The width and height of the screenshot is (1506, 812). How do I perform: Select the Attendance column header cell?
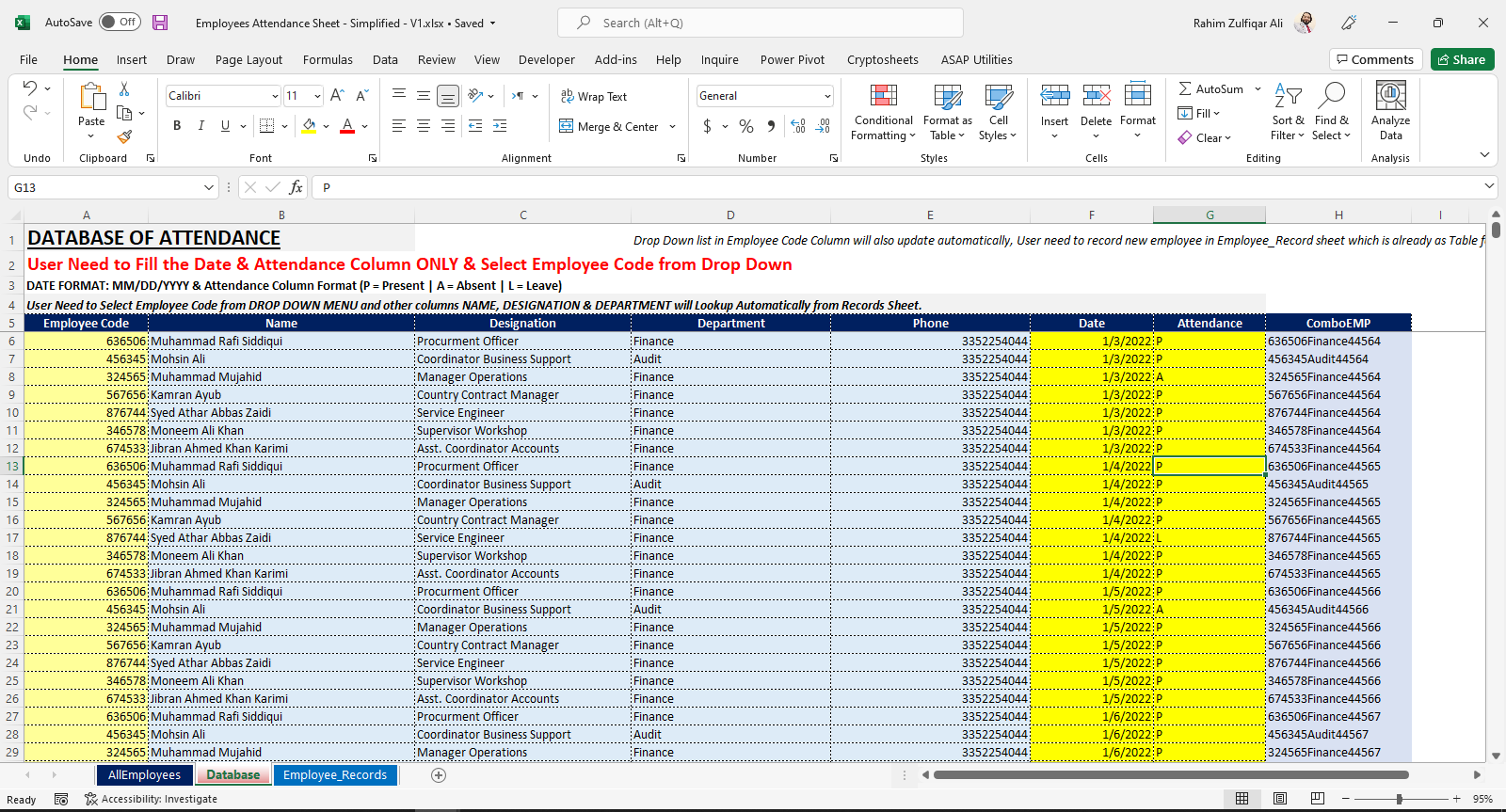[x=1210, y=323]
